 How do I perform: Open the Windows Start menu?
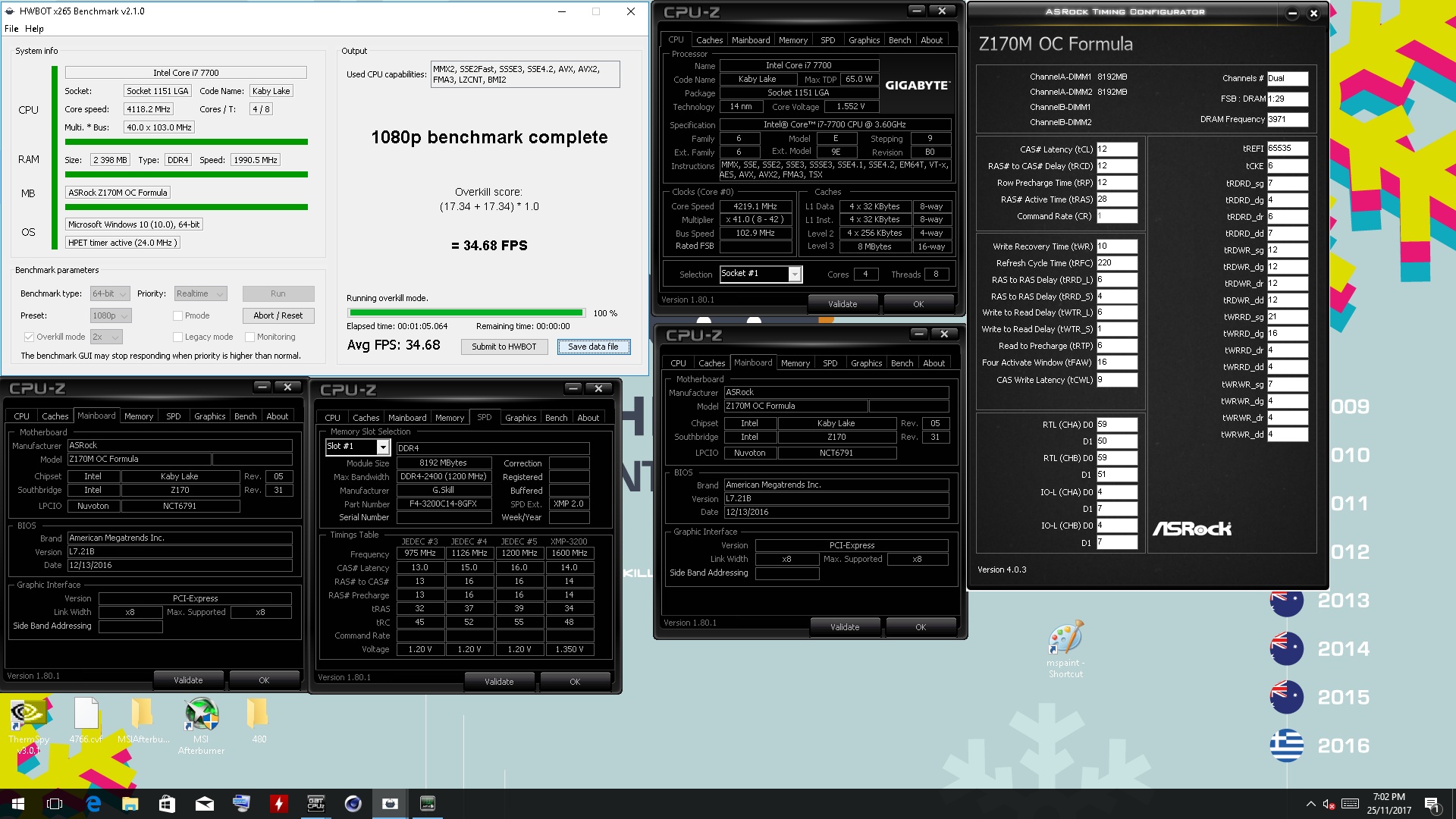pos(18,804)
